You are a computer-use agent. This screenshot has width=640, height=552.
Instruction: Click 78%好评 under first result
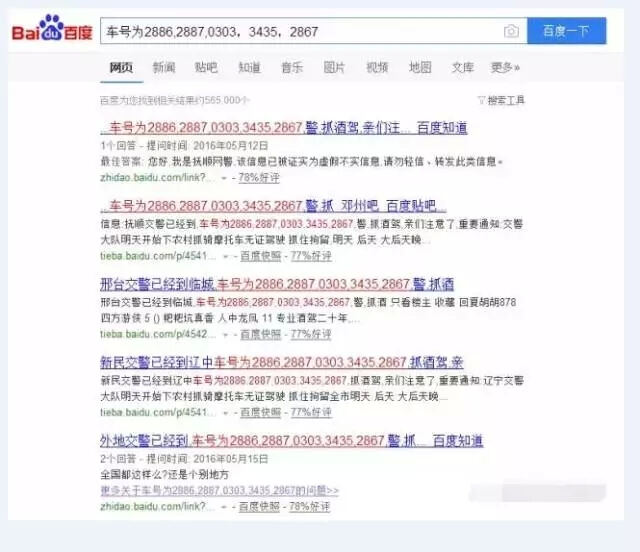click(259, 178)
